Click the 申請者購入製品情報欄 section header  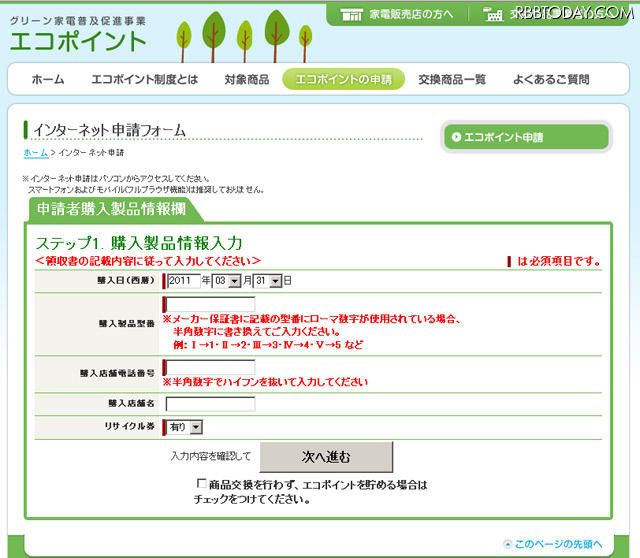[111, 209]
